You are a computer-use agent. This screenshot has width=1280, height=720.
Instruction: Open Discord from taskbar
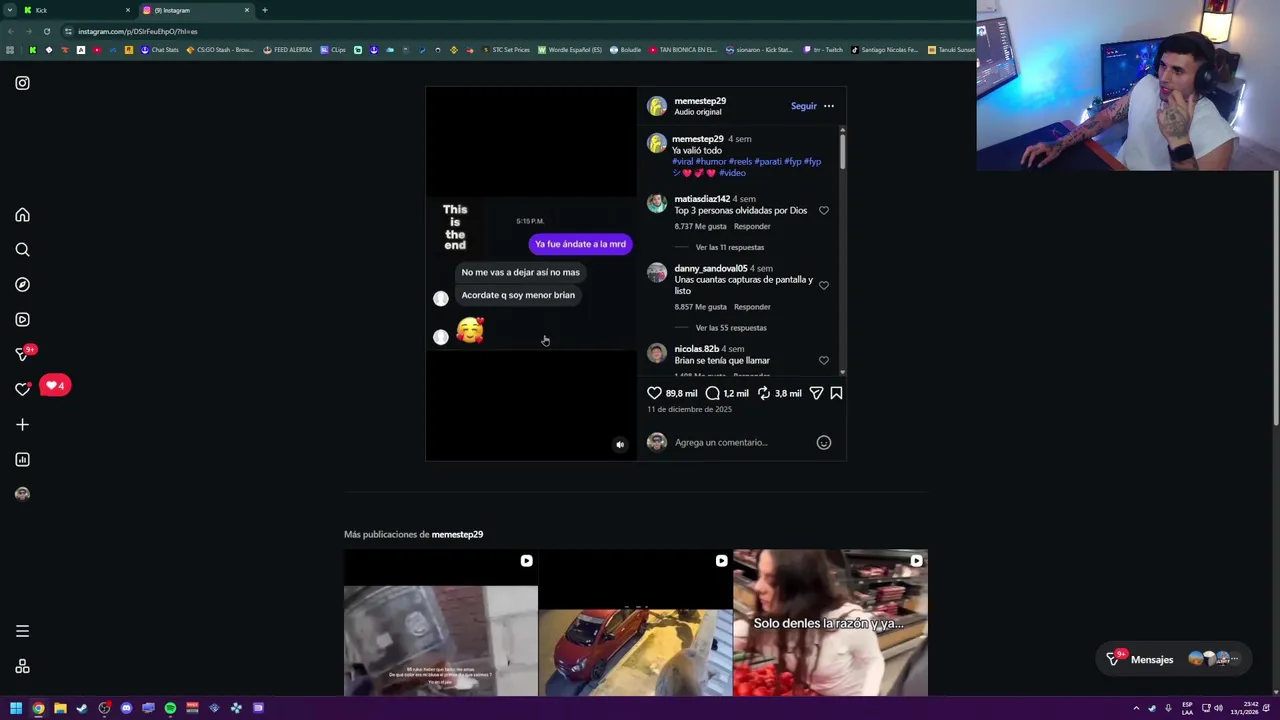[126, 708]
